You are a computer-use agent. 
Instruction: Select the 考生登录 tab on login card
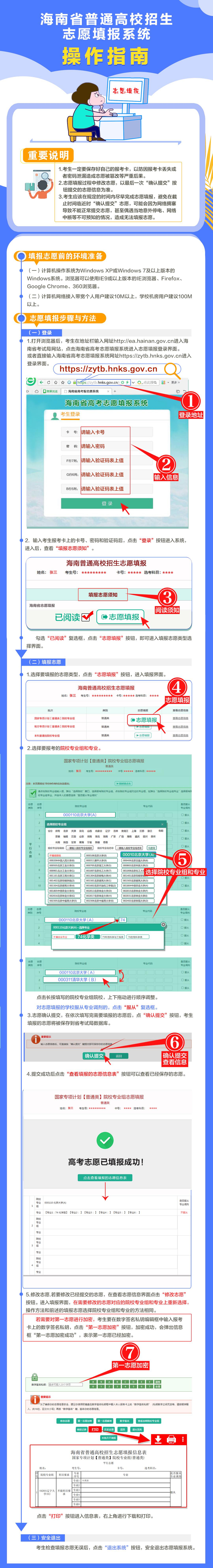tap(70, 414)
